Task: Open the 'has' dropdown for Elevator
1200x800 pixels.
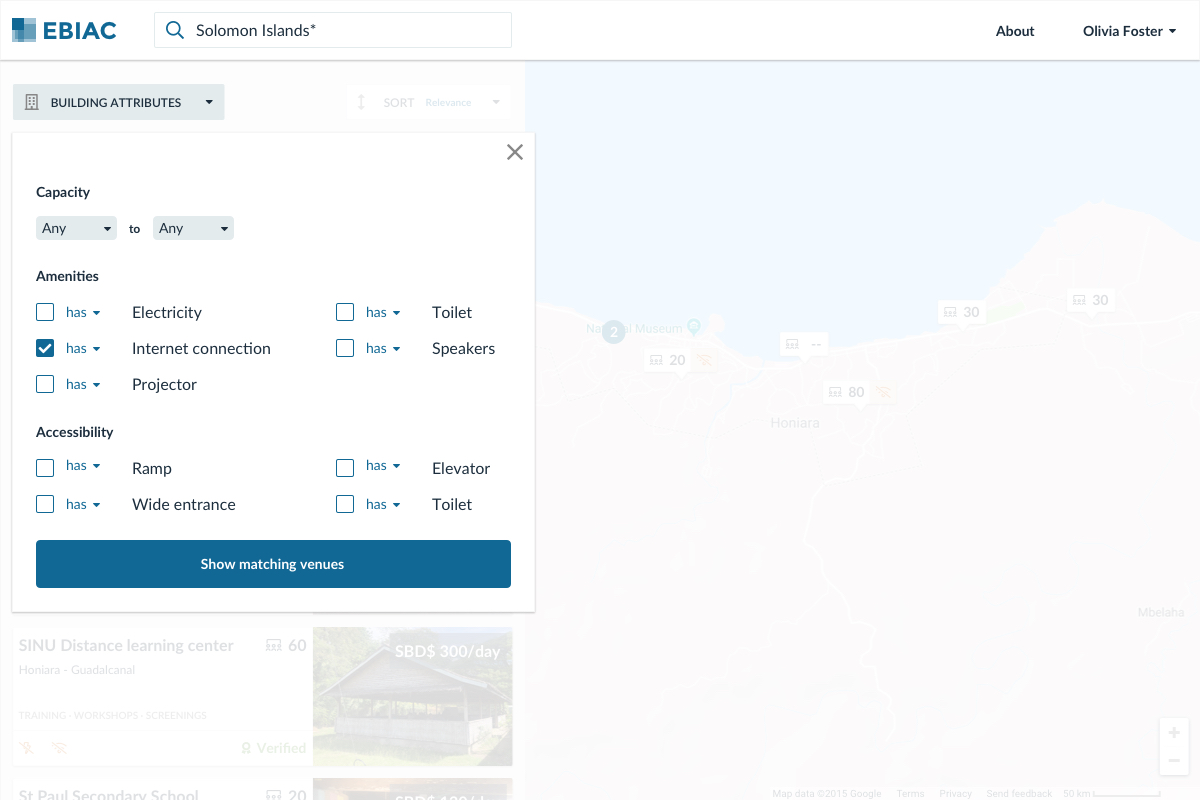Action: point(383,466)
